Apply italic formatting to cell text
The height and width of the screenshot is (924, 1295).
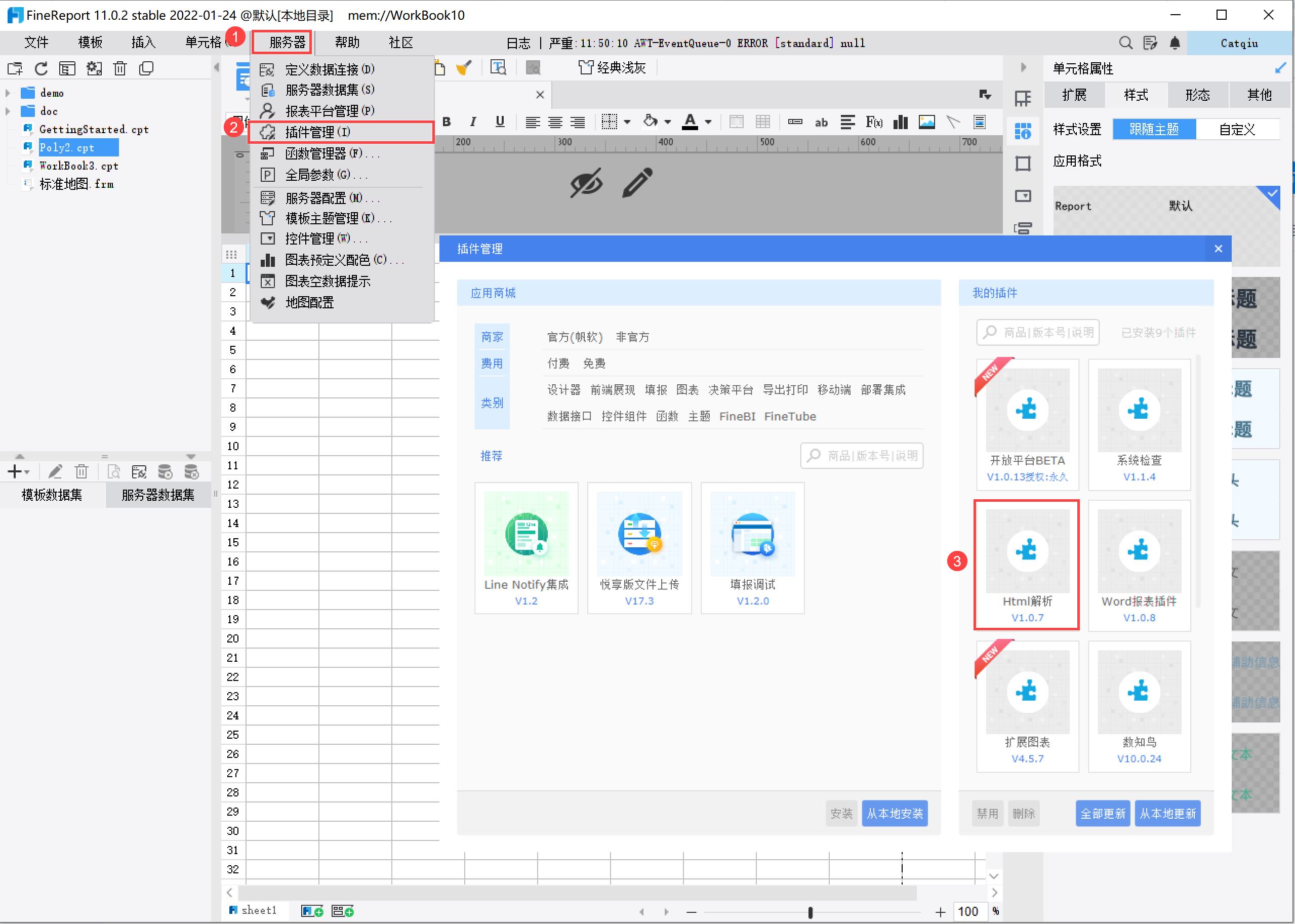pos(473,121)
